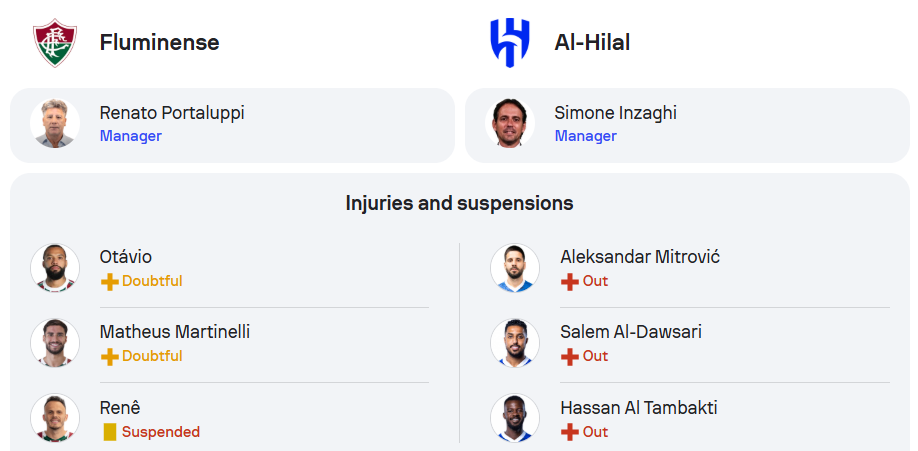Open Renato Portaluppi's manager photo
This screenshot has height=451, width=918.
(55, 123)
